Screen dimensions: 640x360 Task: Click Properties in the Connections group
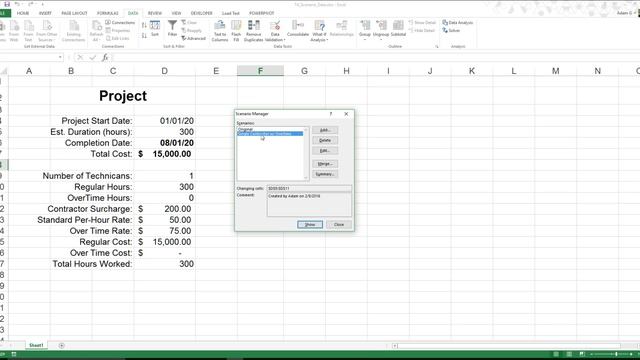[x=118, y=30]
